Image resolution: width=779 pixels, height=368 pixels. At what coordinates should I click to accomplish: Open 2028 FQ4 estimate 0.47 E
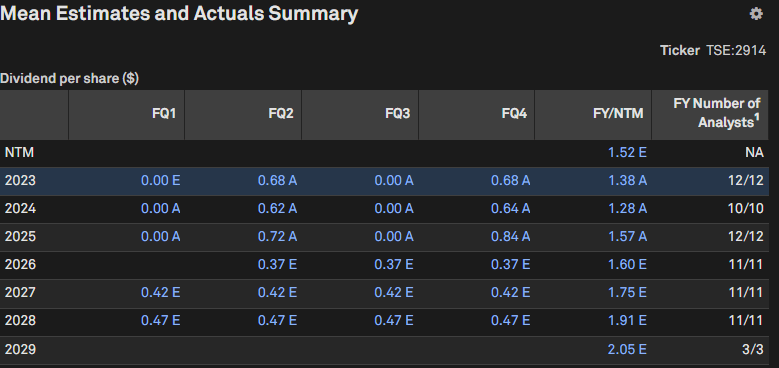pyautogui.click(x=511, y=321)
